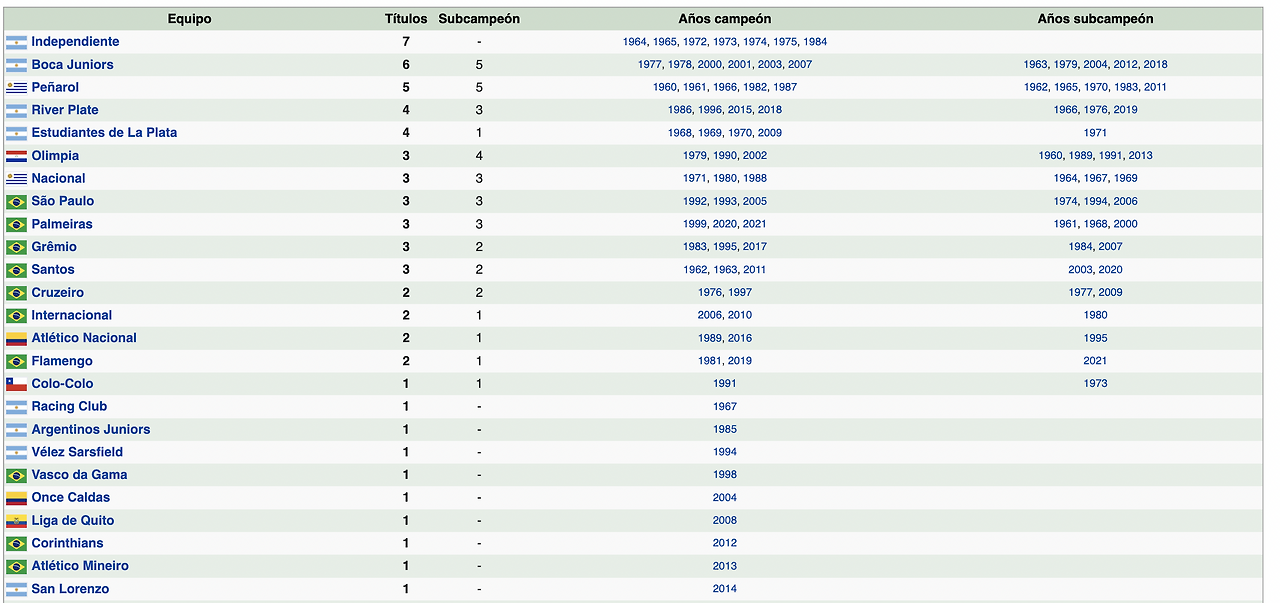Open the Boca Juniors team link
Screen dimensions: 1280x603
pyautogui.click(x=72, y=65)
